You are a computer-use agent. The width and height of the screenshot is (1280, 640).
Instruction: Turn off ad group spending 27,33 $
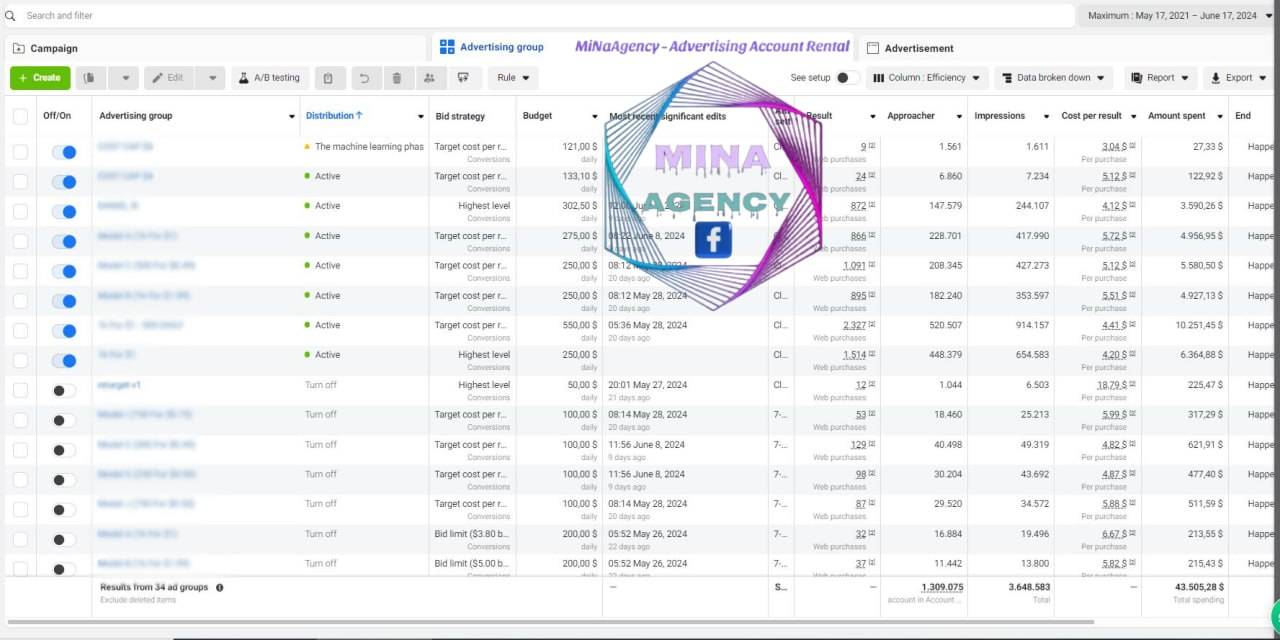pos(64,152)
